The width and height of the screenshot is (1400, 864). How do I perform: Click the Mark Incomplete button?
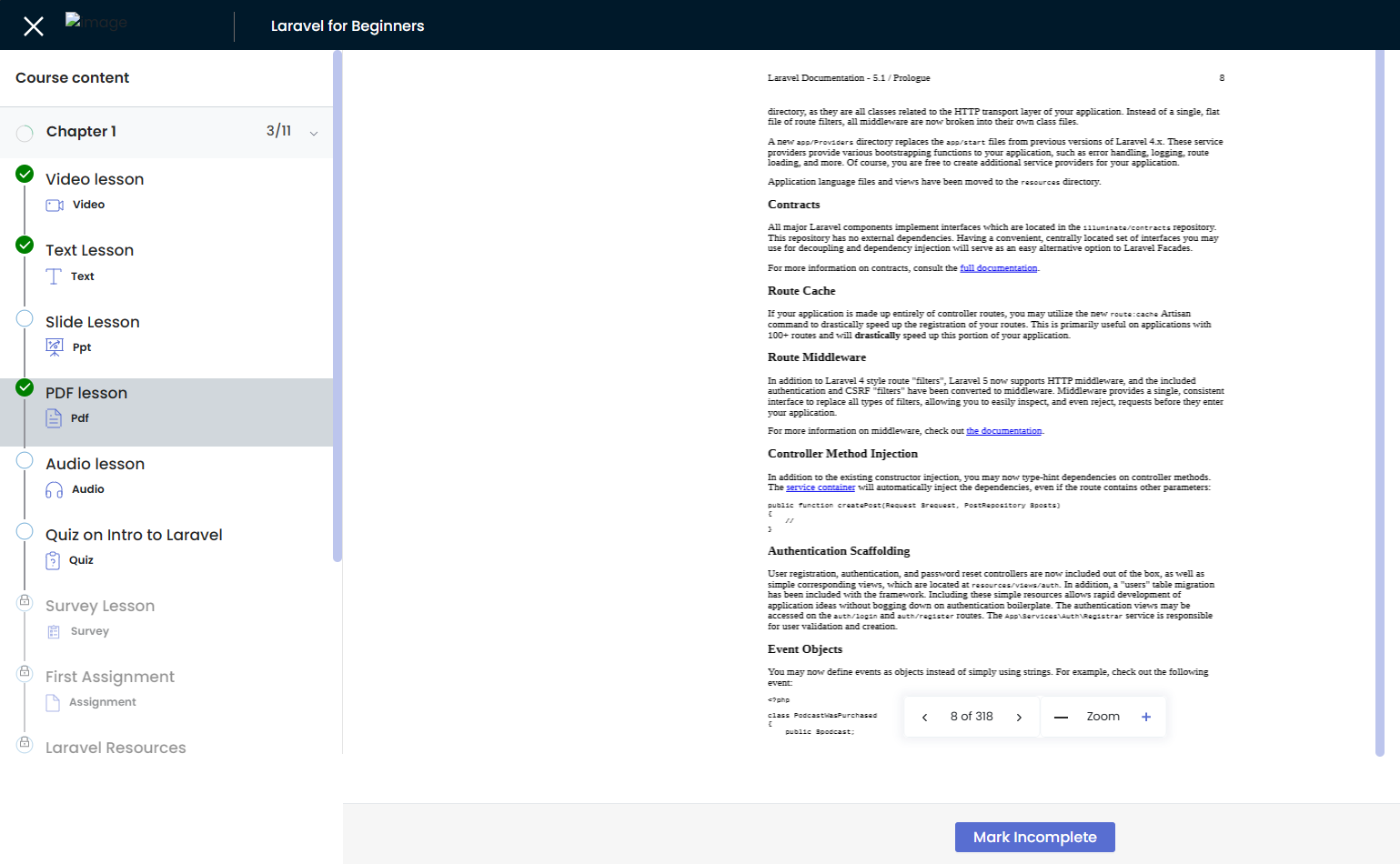[x=1034, y=837]
